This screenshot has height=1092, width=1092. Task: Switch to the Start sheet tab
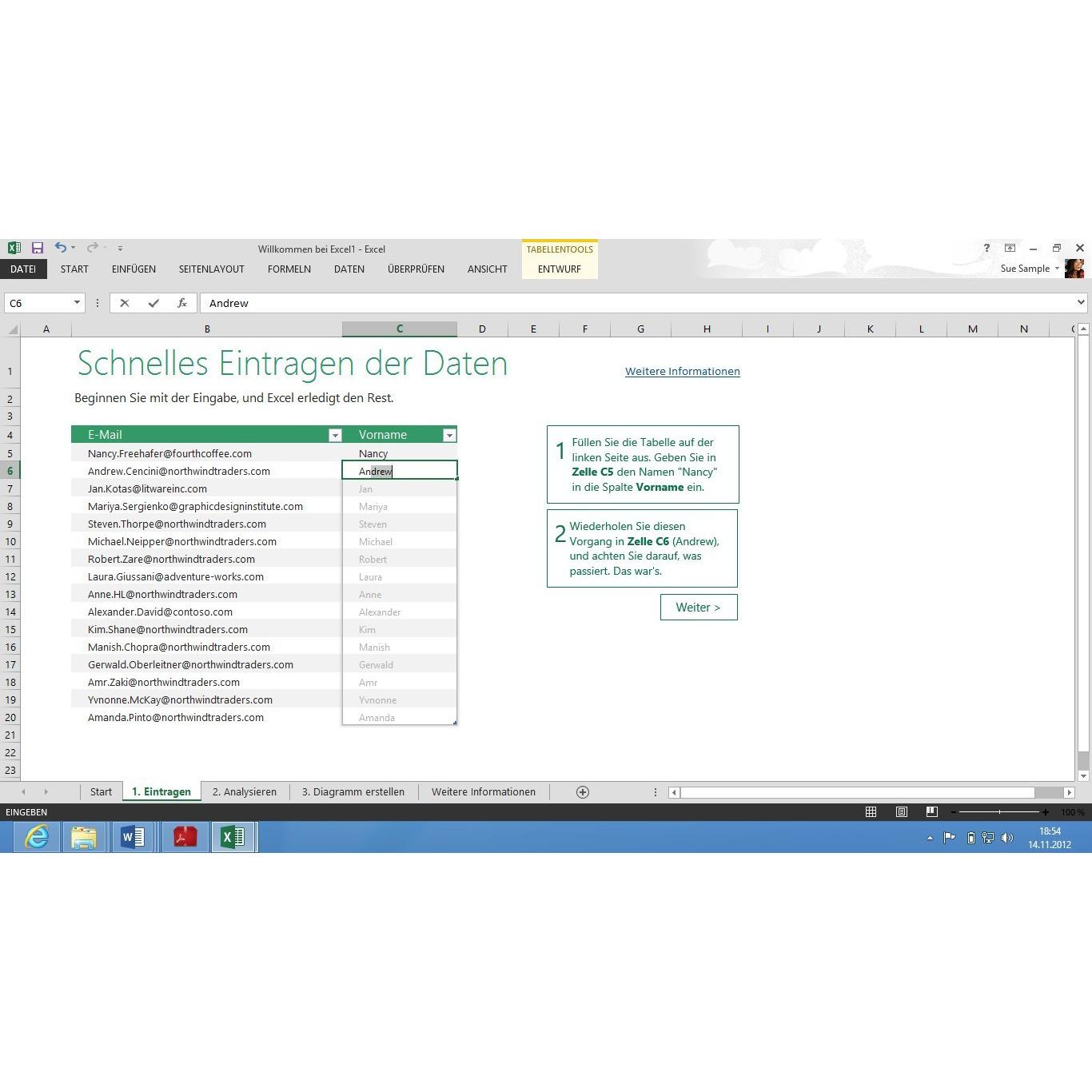coord(101,792)
